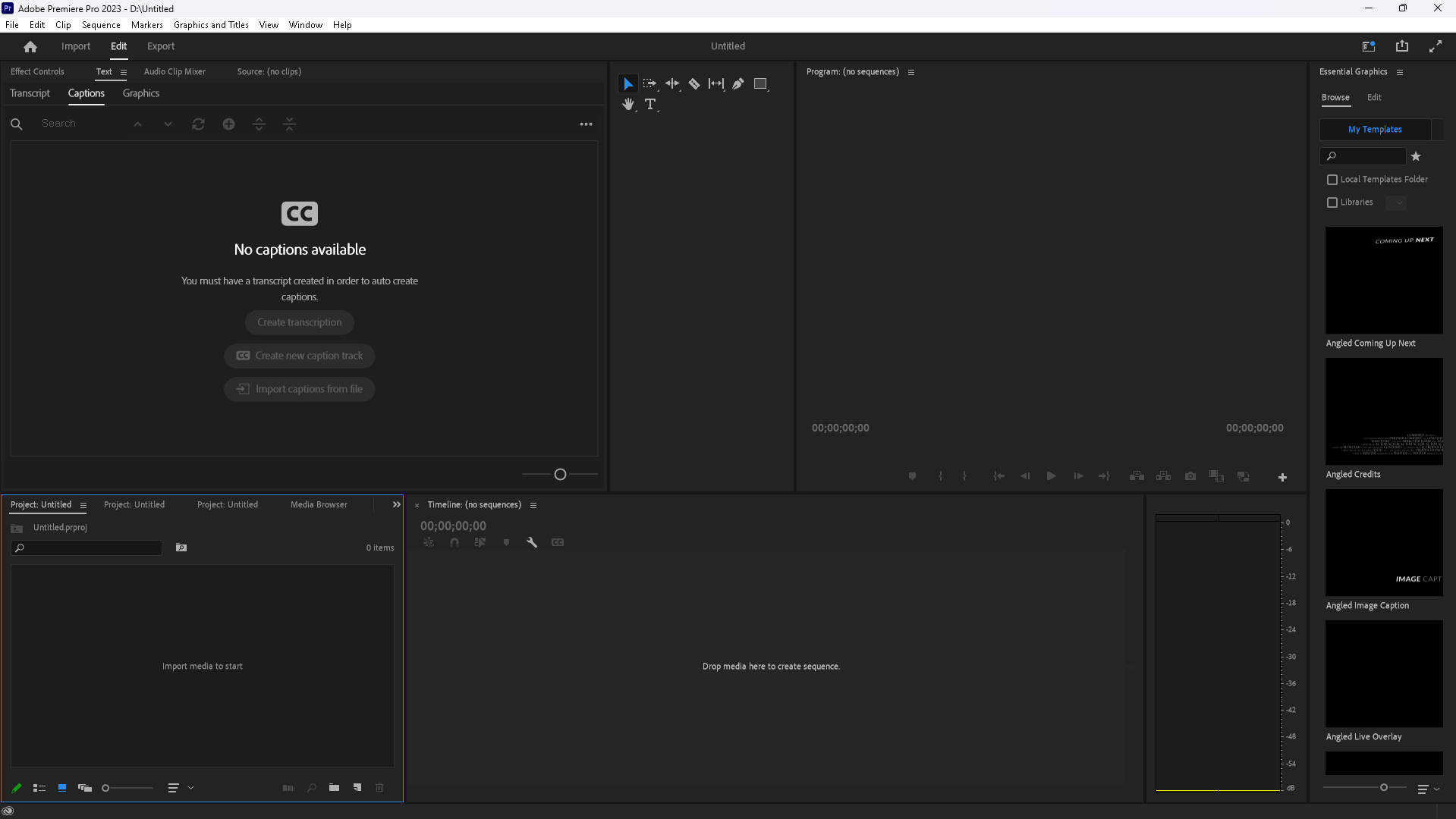Click New Bin folder icon in Project panel
Viewport: 1456px width, 819px height.
(x=334, y=788)
